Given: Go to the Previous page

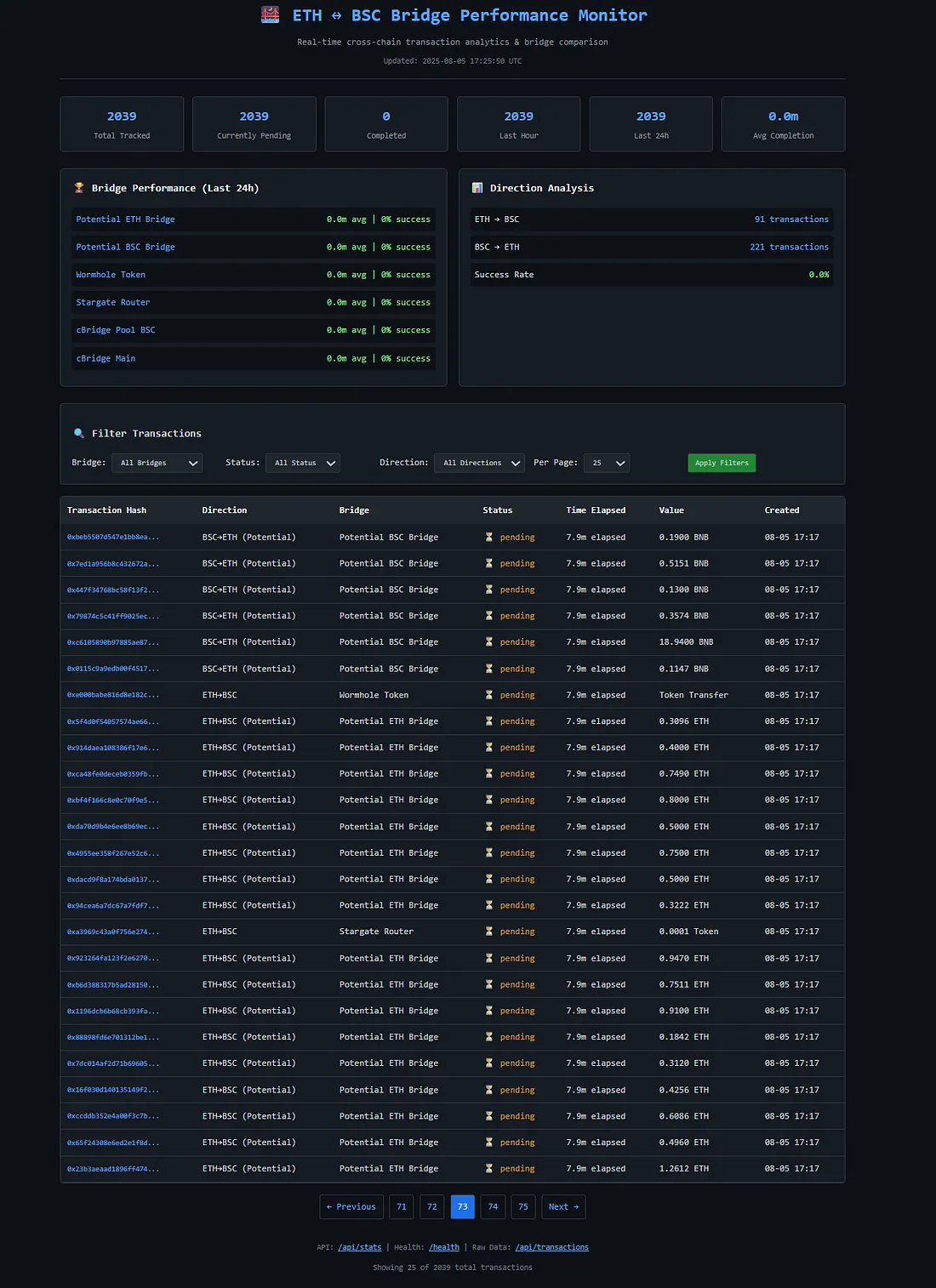Looking at the screenshot, I should click(351, 1206).
